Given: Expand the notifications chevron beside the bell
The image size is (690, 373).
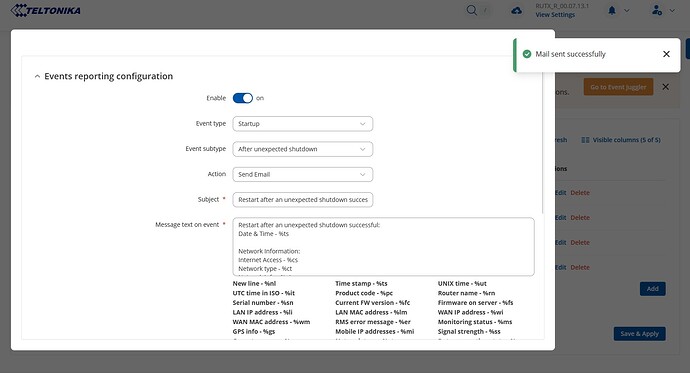Looking at the screenshot, I should [627, 11].
